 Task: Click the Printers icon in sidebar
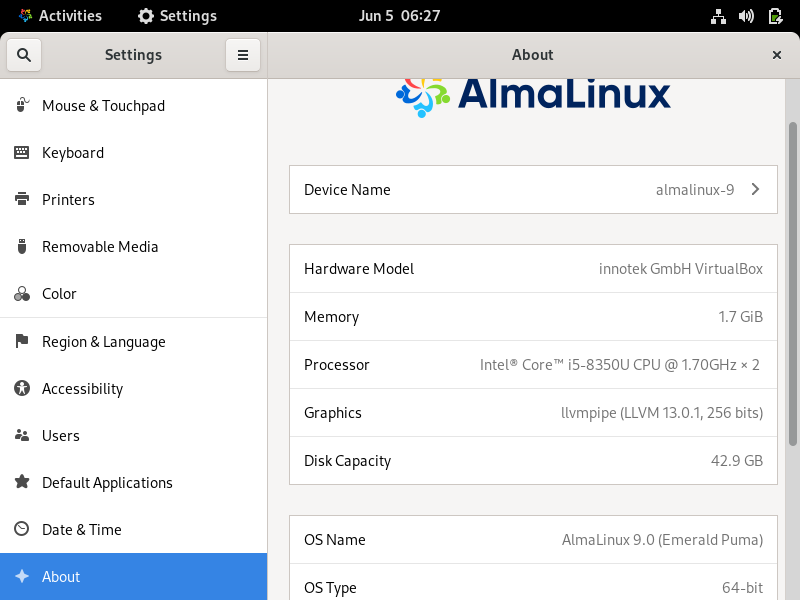[21, 199]
